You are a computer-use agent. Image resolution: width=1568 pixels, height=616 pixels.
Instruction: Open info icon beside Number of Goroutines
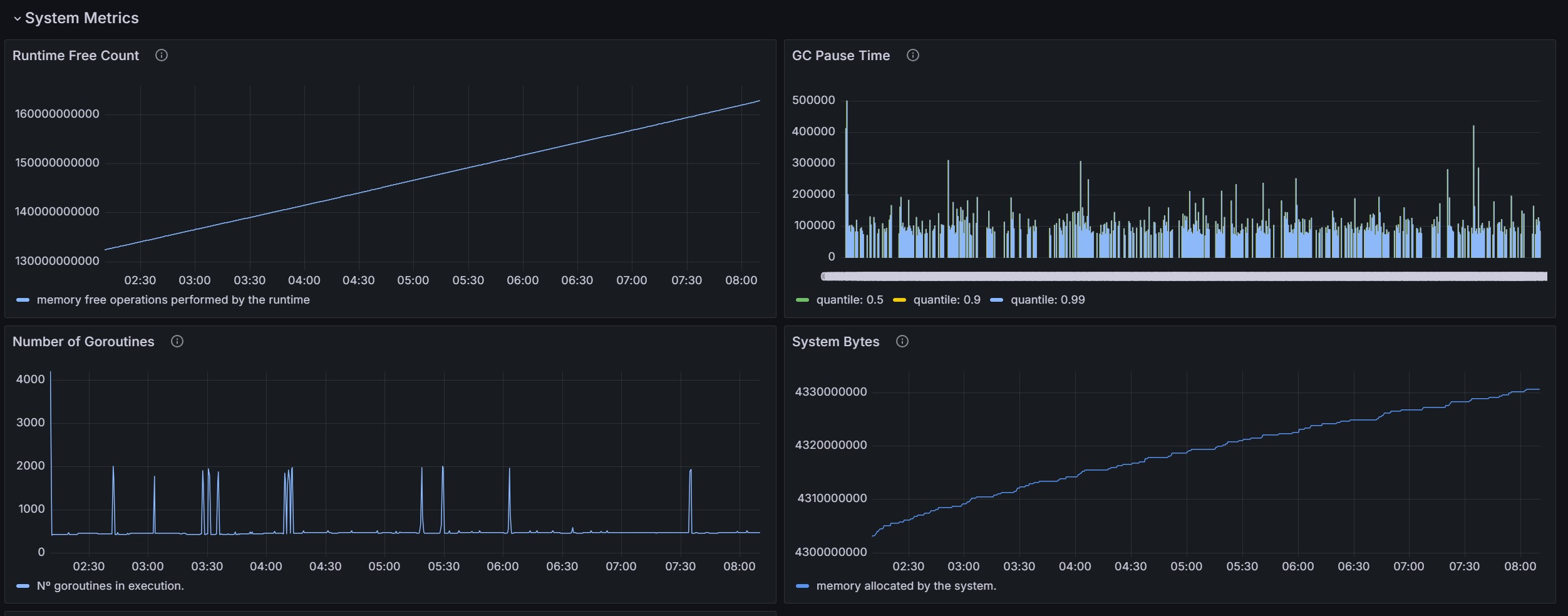177,341
